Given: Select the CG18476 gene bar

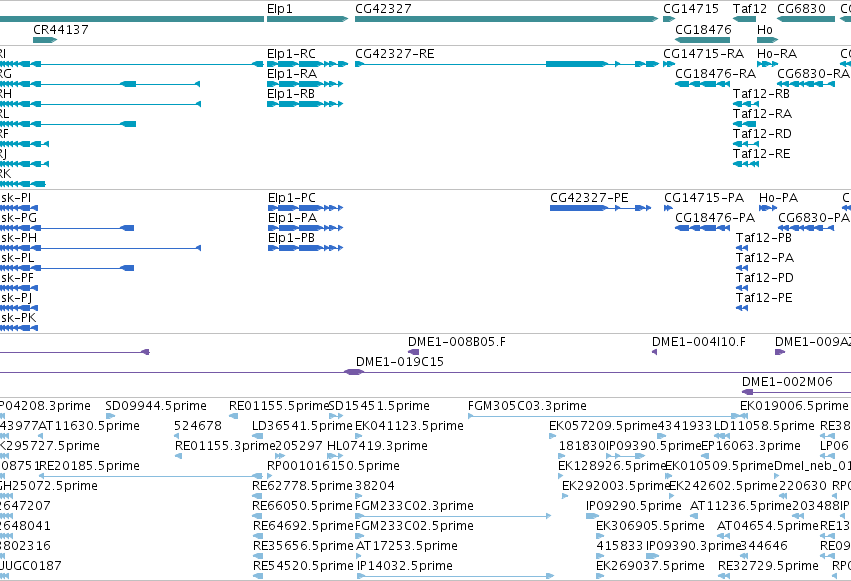Looking at the screenshot, I should pyautogui.click(x=702, y=40).
